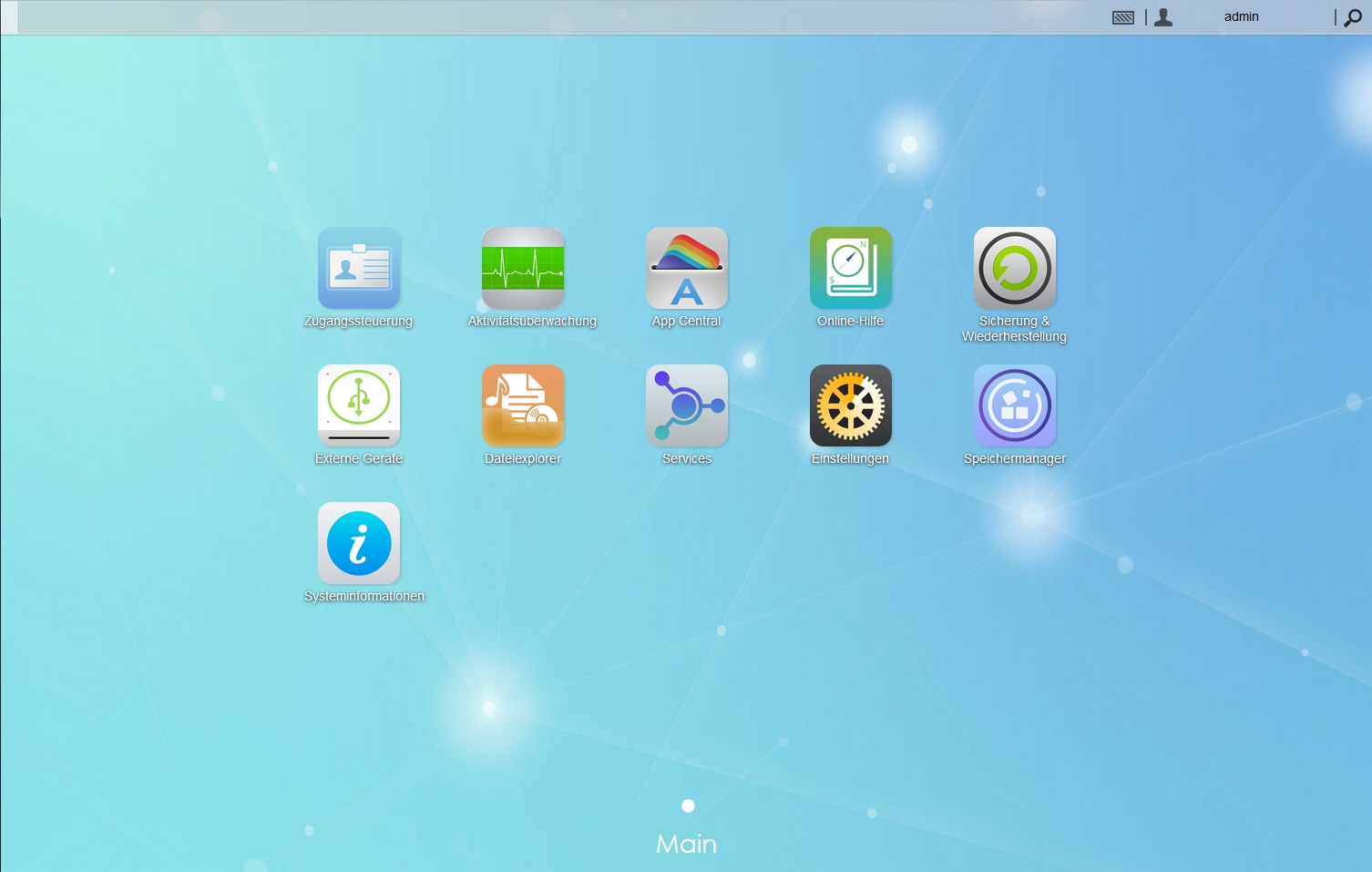
Task: Open App Central
Action: click(687, 268)
